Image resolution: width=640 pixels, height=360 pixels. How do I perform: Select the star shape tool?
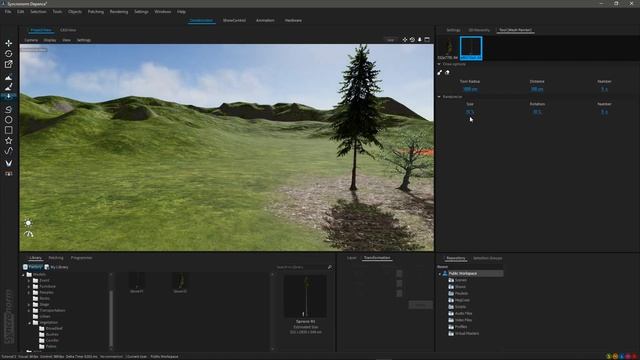pyautogui.click(x=9, y=140)
